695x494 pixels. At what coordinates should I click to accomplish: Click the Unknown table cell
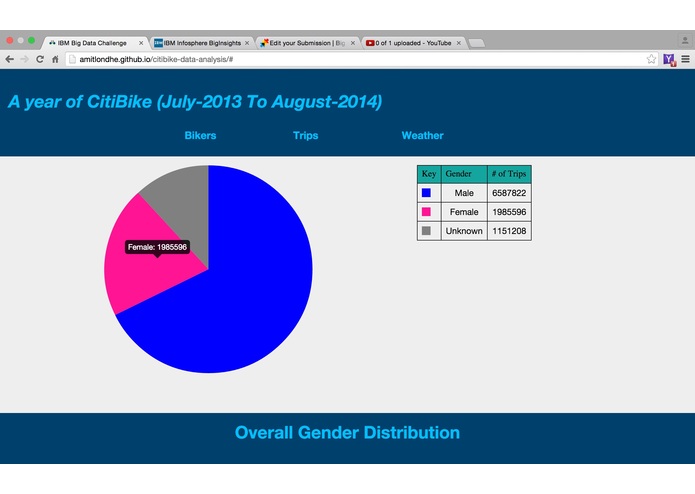(x=464, y=231)
